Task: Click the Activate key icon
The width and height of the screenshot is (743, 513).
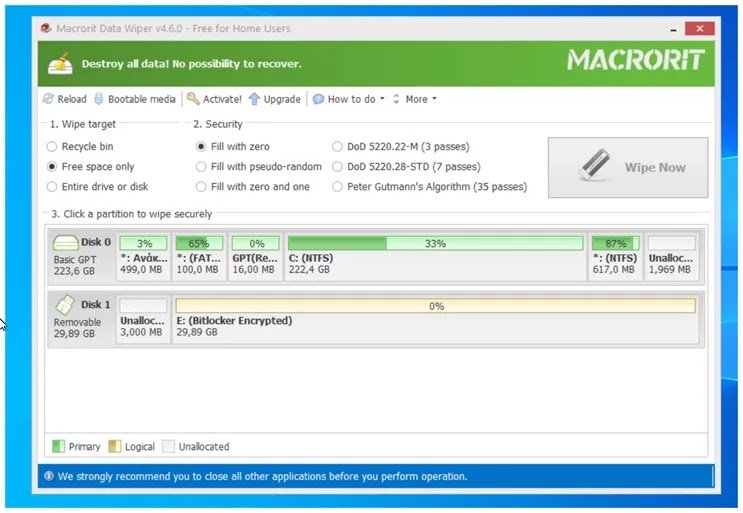Action: click(193, 99)
